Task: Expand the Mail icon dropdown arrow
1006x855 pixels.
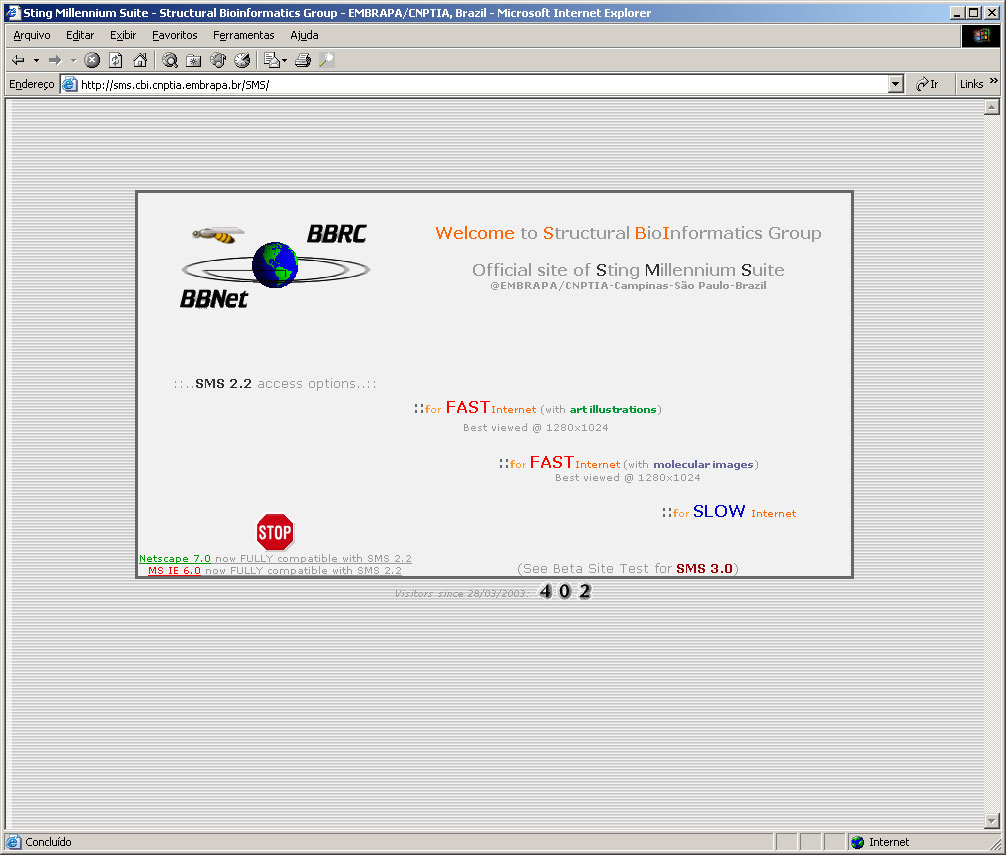Action: point(284,61)
